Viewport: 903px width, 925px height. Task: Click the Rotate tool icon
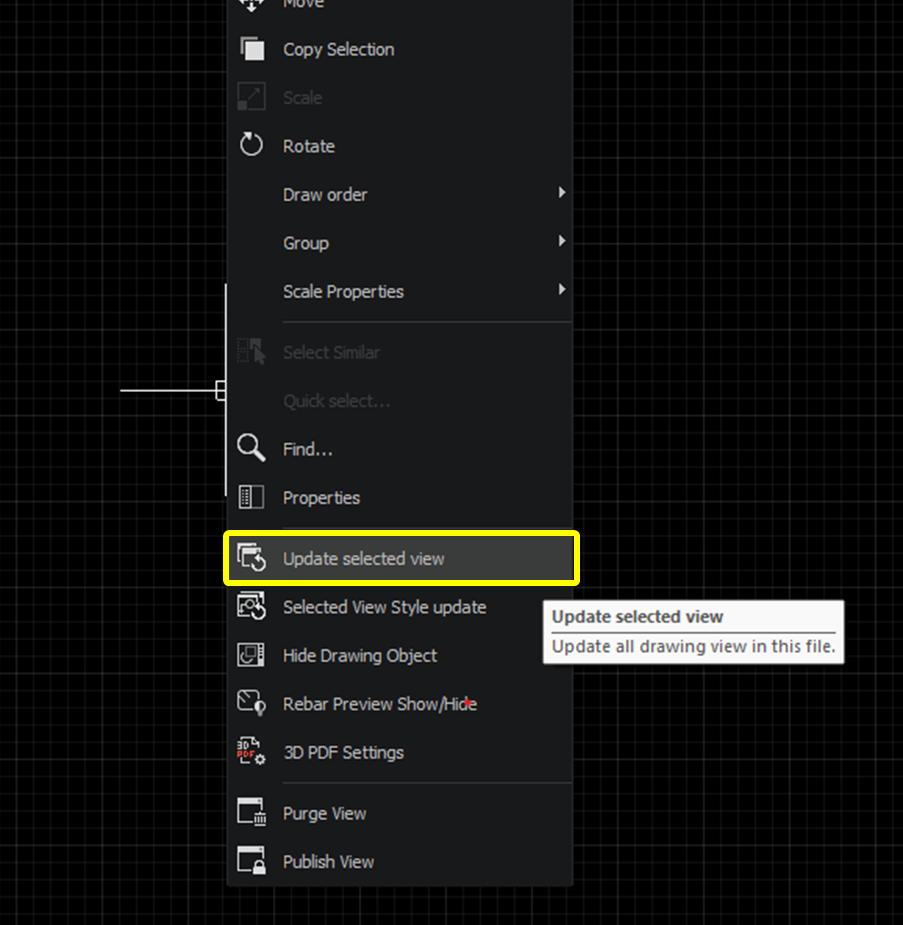[251, 145]
